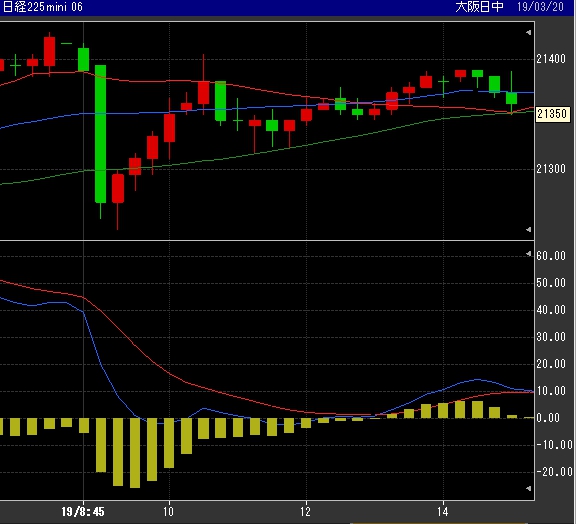
Task: Click the lower scale arrow in price pane
Action: (528, 230)
